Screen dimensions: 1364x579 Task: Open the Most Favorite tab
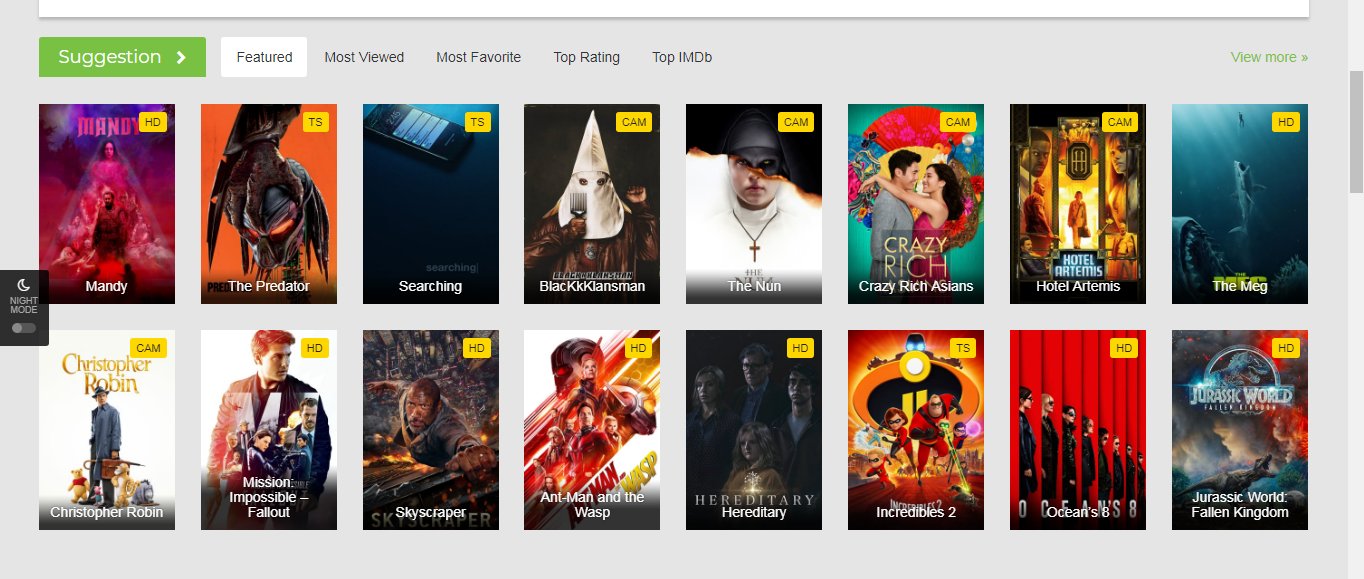(x=478, y=57)
